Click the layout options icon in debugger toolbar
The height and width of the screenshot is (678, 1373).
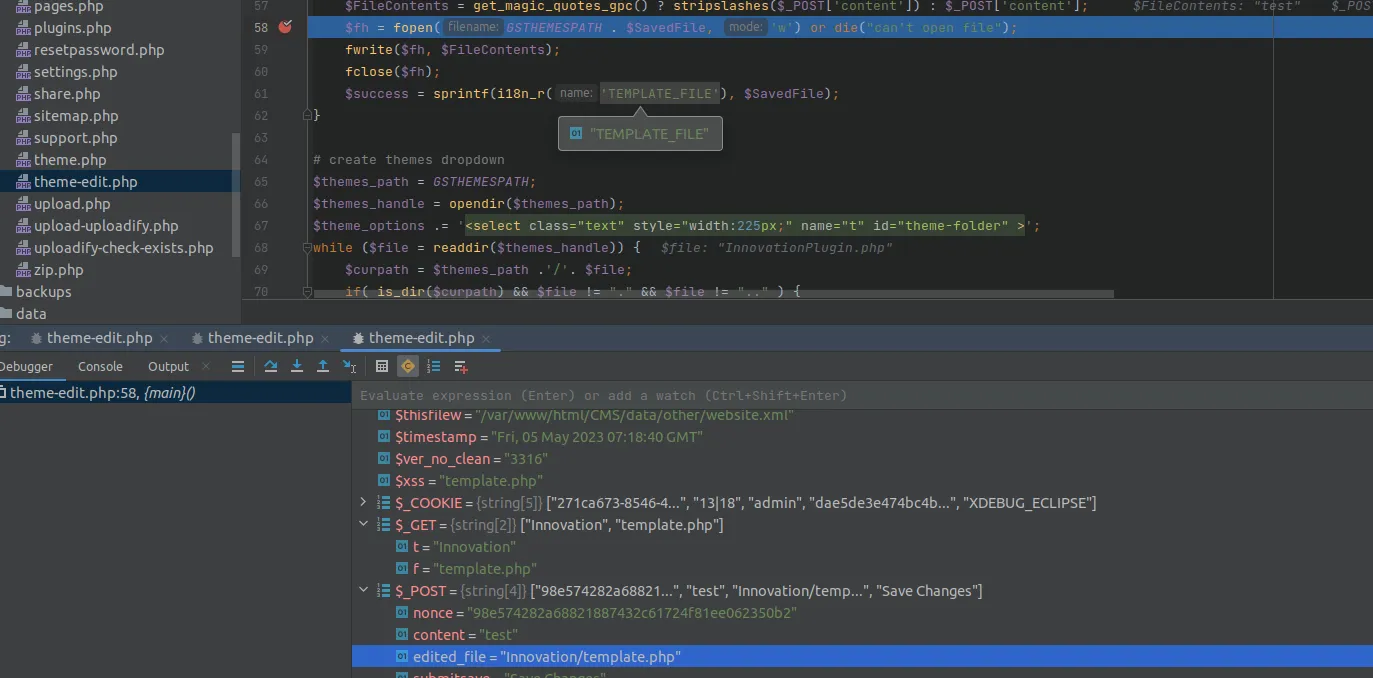tap(237, 366)
